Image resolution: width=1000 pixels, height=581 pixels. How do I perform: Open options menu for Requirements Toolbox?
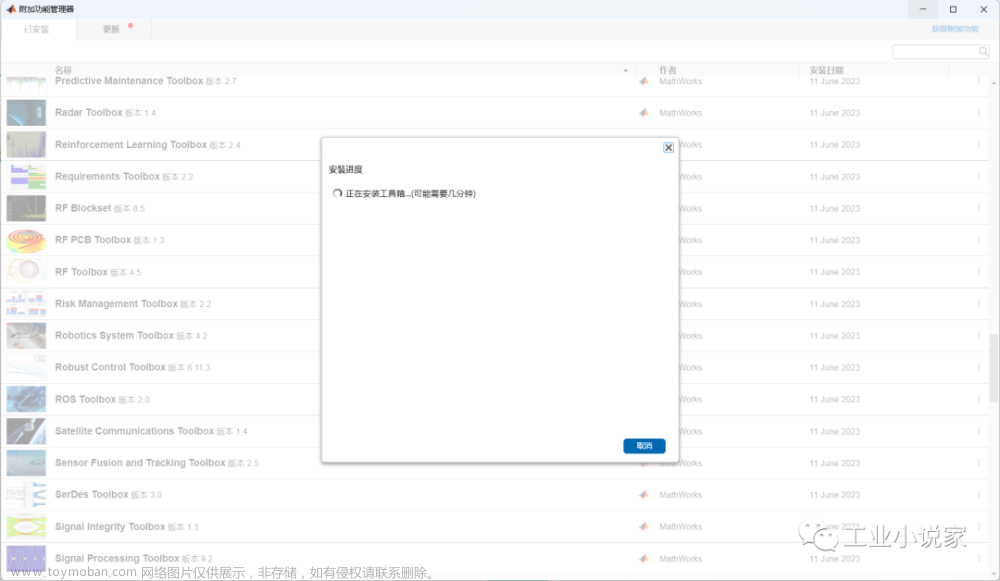[x=978, y=177]
